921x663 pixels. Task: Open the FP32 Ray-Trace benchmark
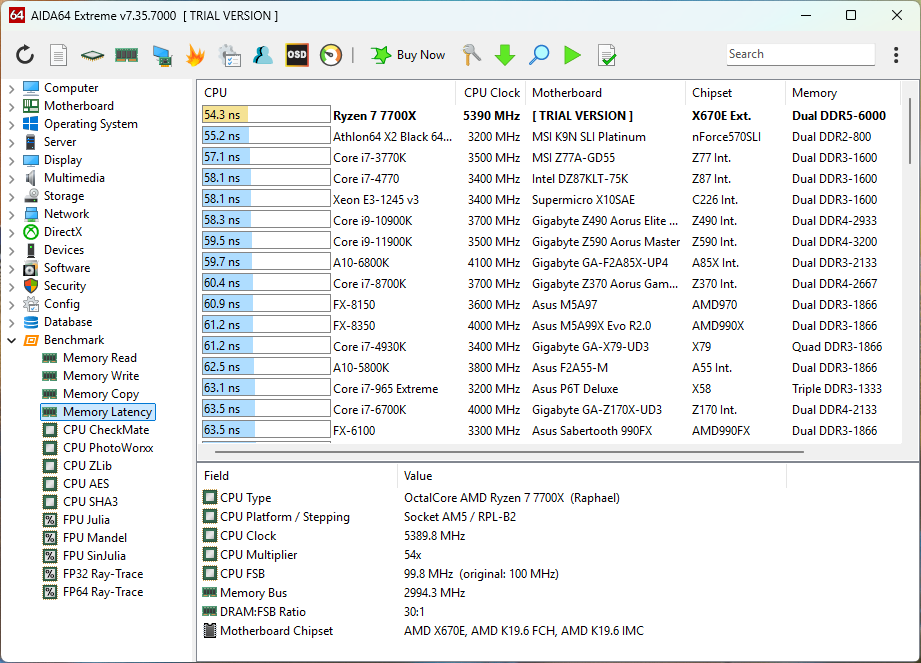click(103, 574)
